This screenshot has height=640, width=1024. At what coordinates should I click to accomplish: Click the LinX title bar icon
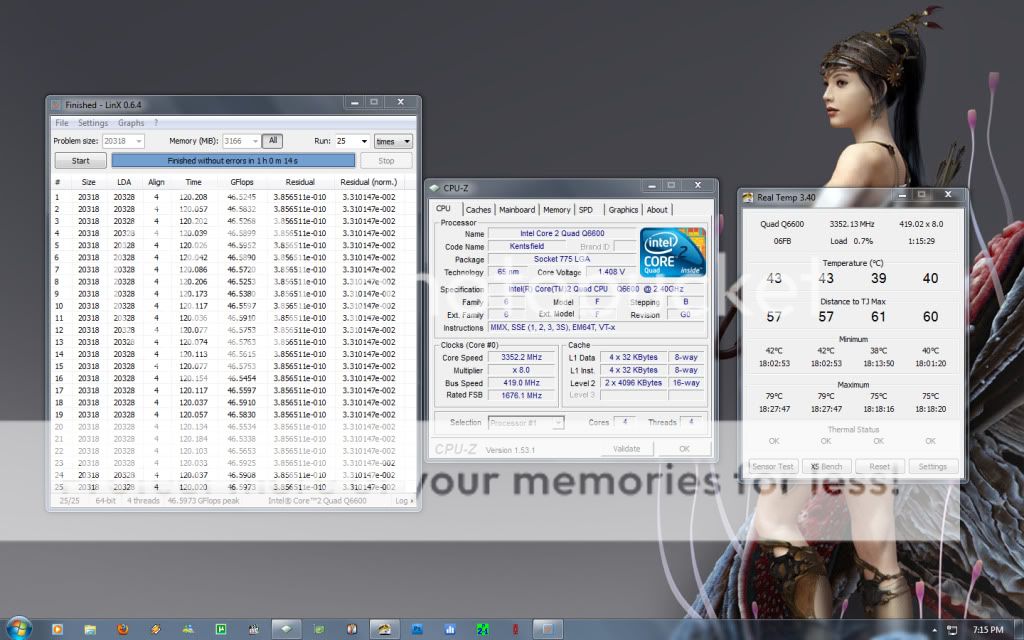57,104
